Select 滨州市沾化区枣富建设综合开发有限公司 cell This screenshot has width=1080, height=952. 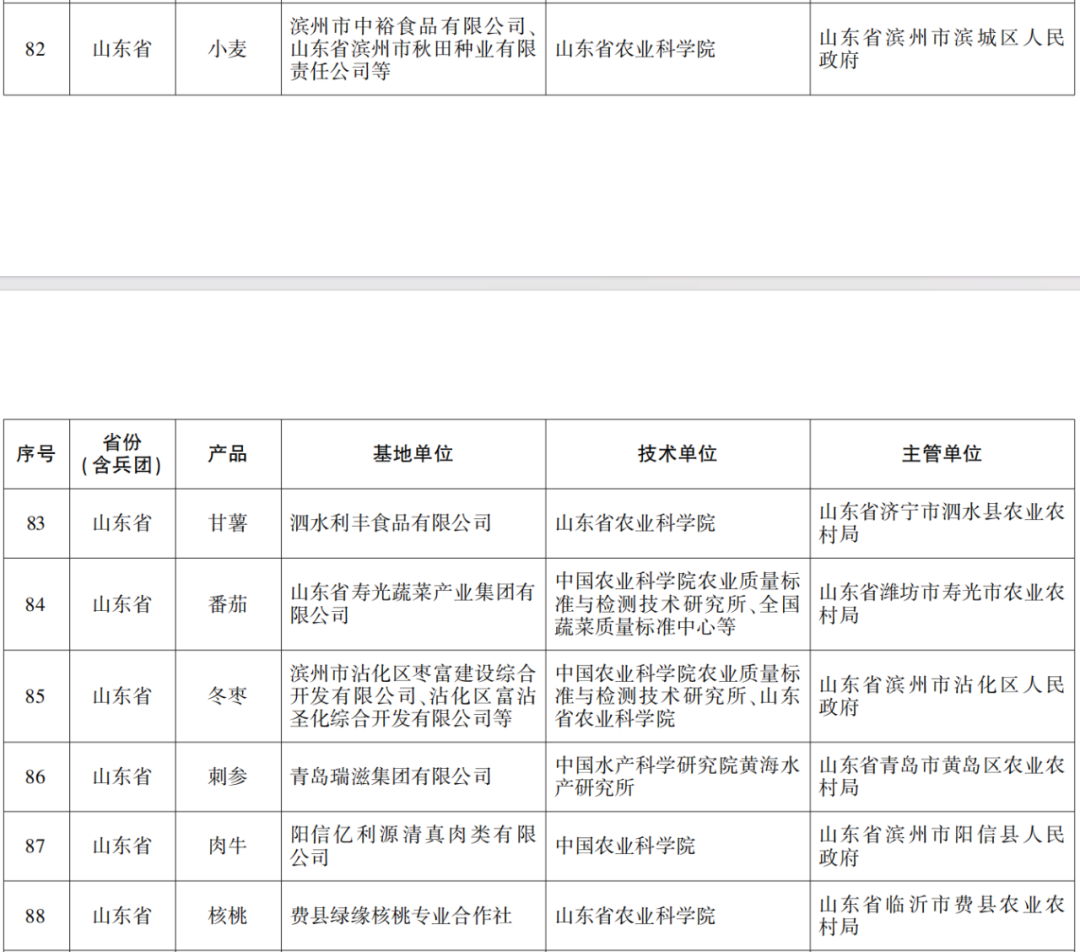click(x=413, y=696)
